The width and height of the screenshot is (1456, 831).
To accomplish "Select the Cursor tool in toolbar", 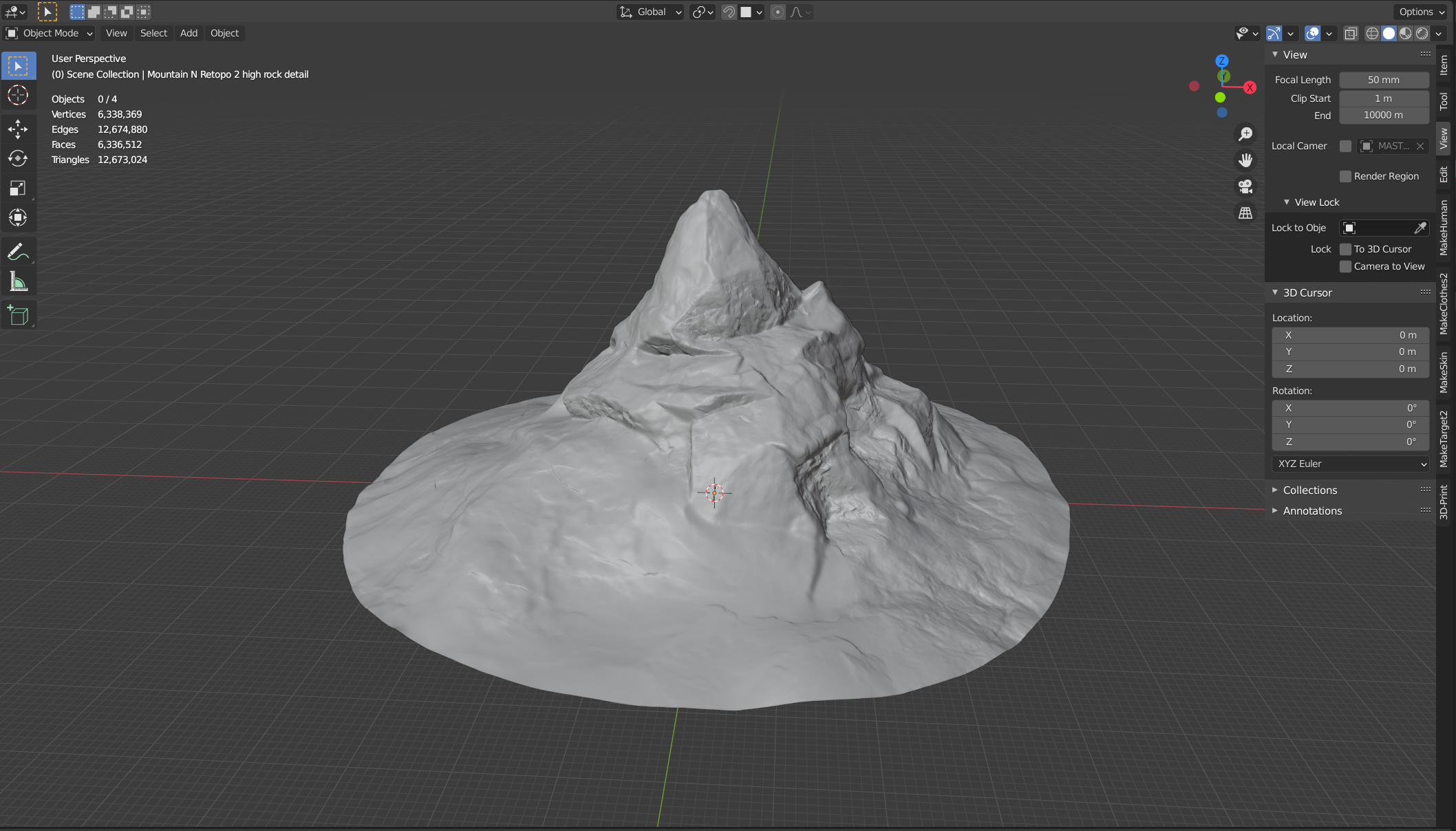I will click(18, 95).
